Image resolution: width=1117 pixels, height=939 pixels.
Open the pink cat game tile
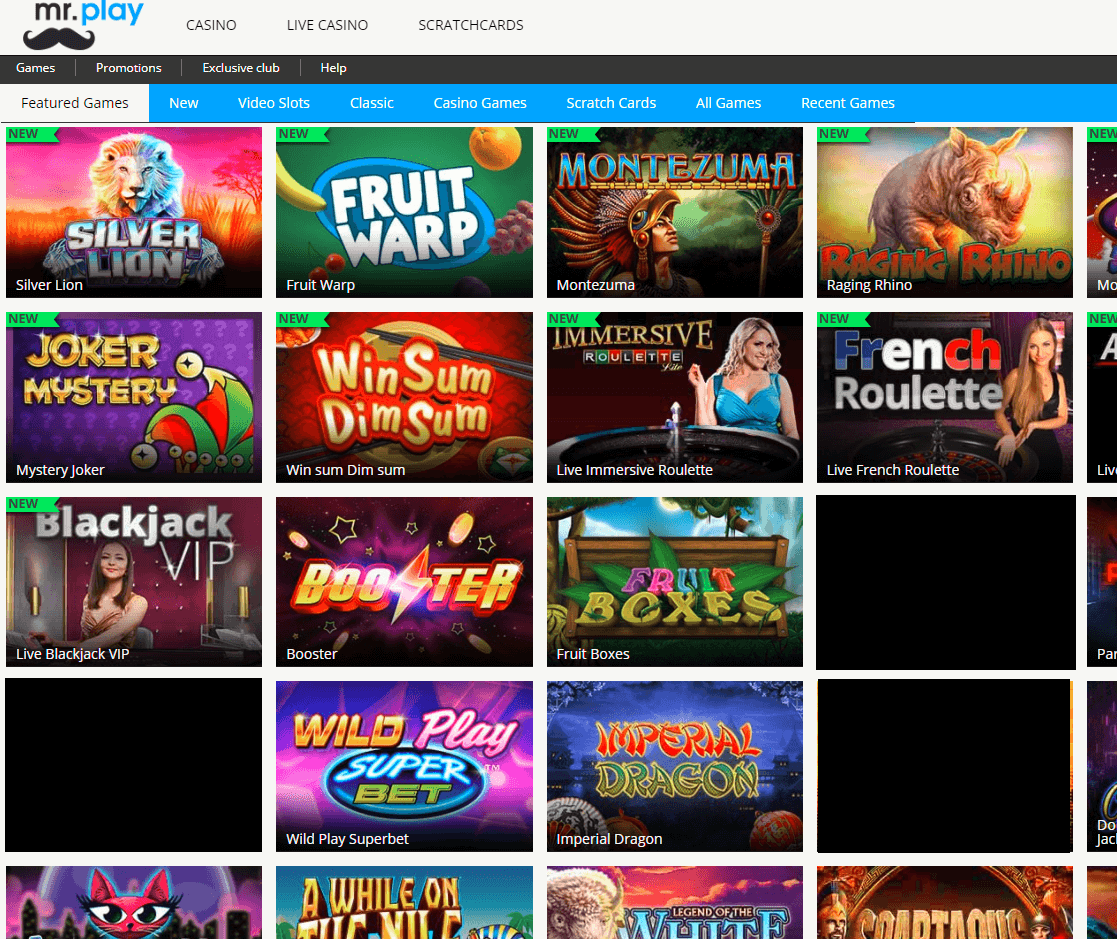pyautogui.click(x=134, y=903)
